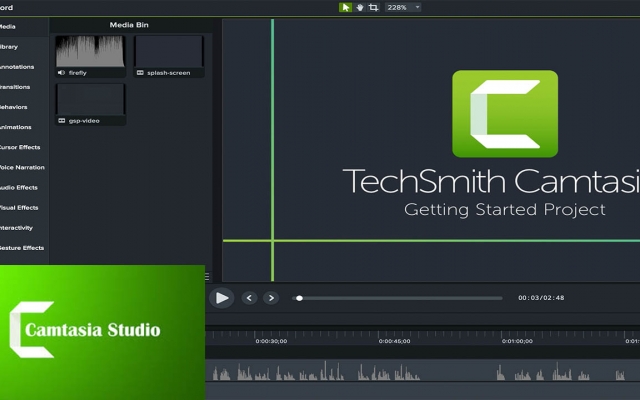Open the Gesture Effects tab
This screenshot has width=640, height=400.
coord(24,248)
